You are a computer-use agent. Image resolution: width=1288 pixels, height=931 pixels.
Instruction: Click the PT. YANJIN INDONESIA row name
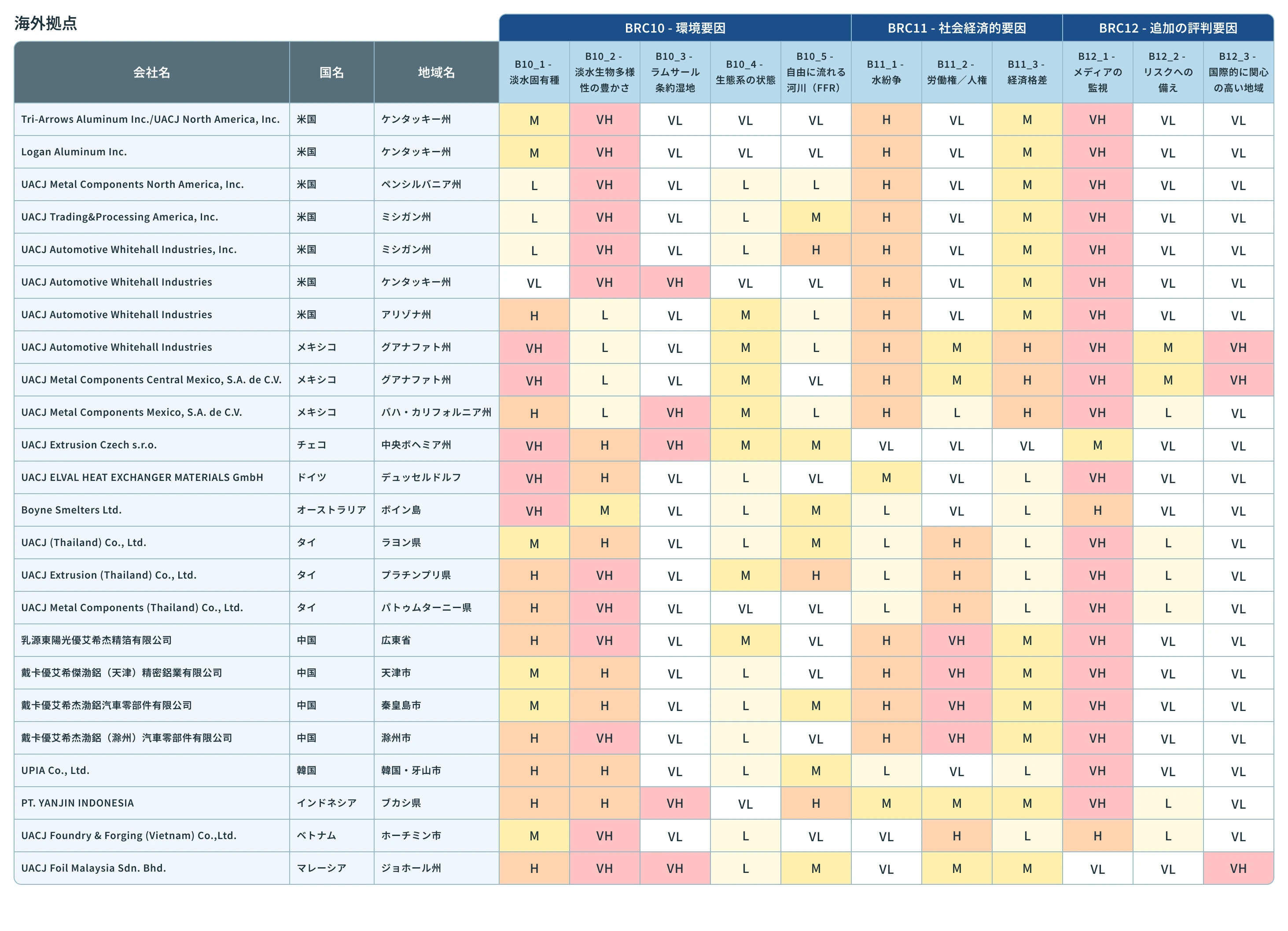pyautogui.click(x=78, y=803)
